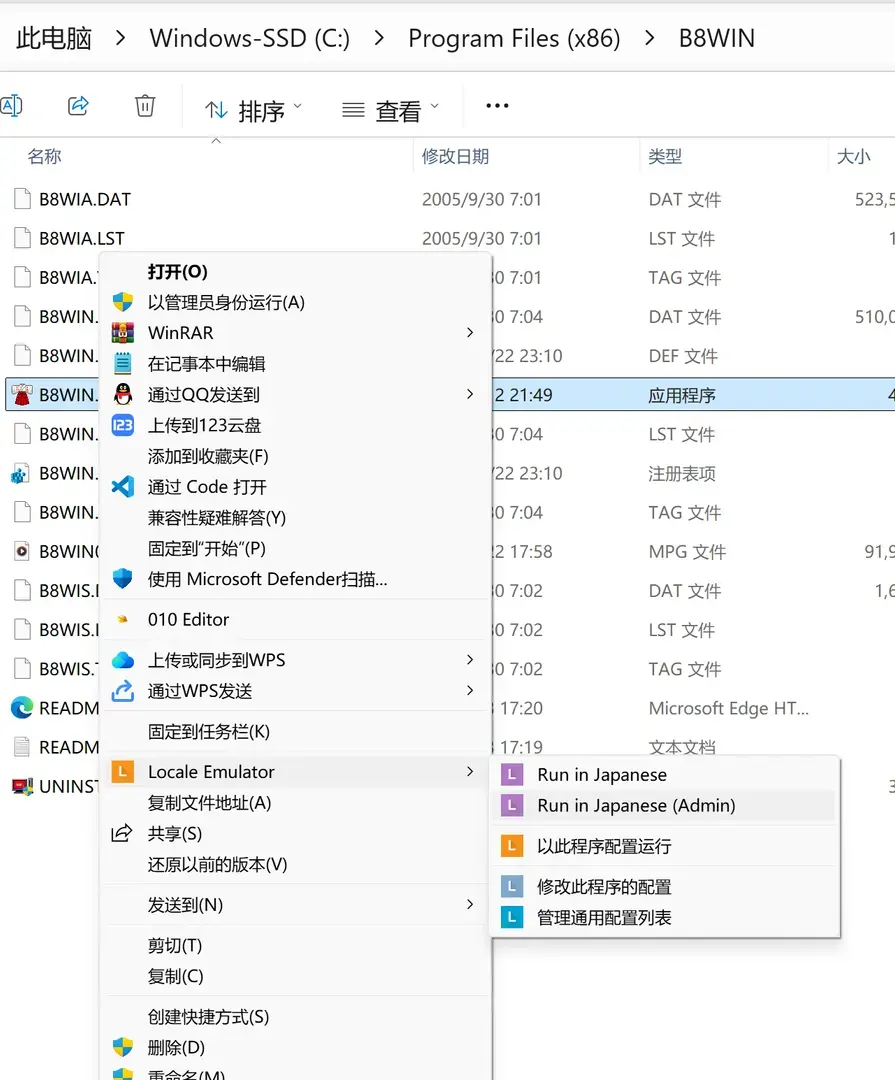Expand the chevron after 此电脑 in the path
The image size is (895, 1080).
[121, 39]
